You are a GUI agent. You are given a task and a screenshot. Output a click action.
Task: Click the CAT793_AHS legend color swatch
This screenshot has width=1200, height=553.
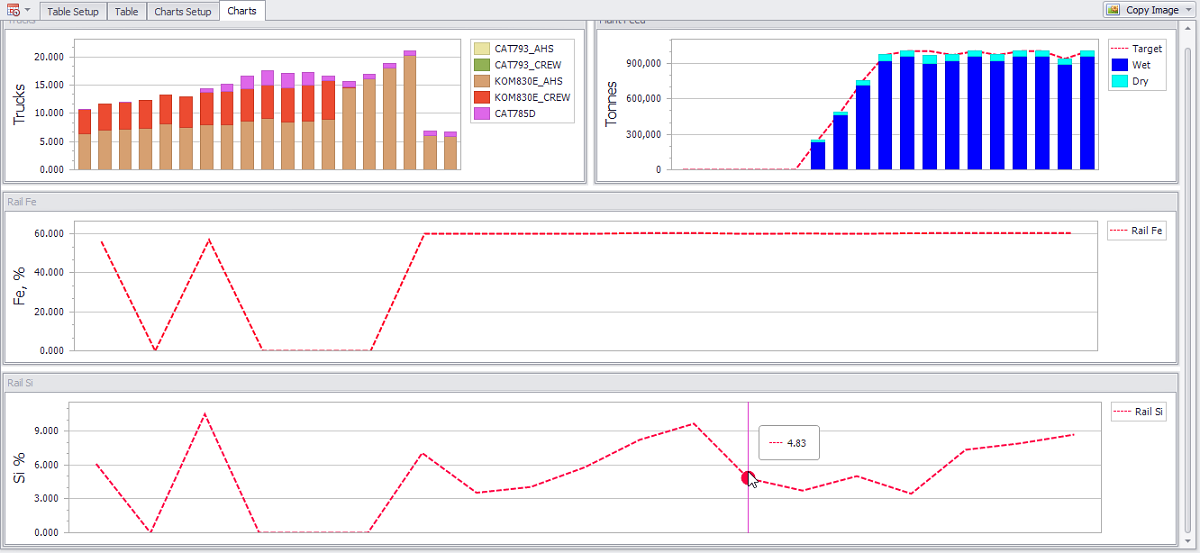point(482,48)
